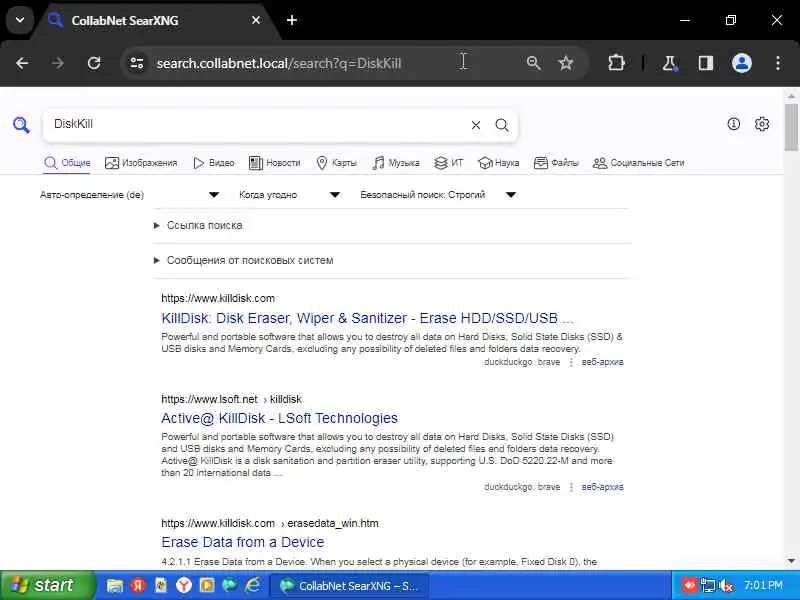Click the zoom magnifier icon in address bar
This screenshot has width=800, height=600.
(x=534, y=63)
